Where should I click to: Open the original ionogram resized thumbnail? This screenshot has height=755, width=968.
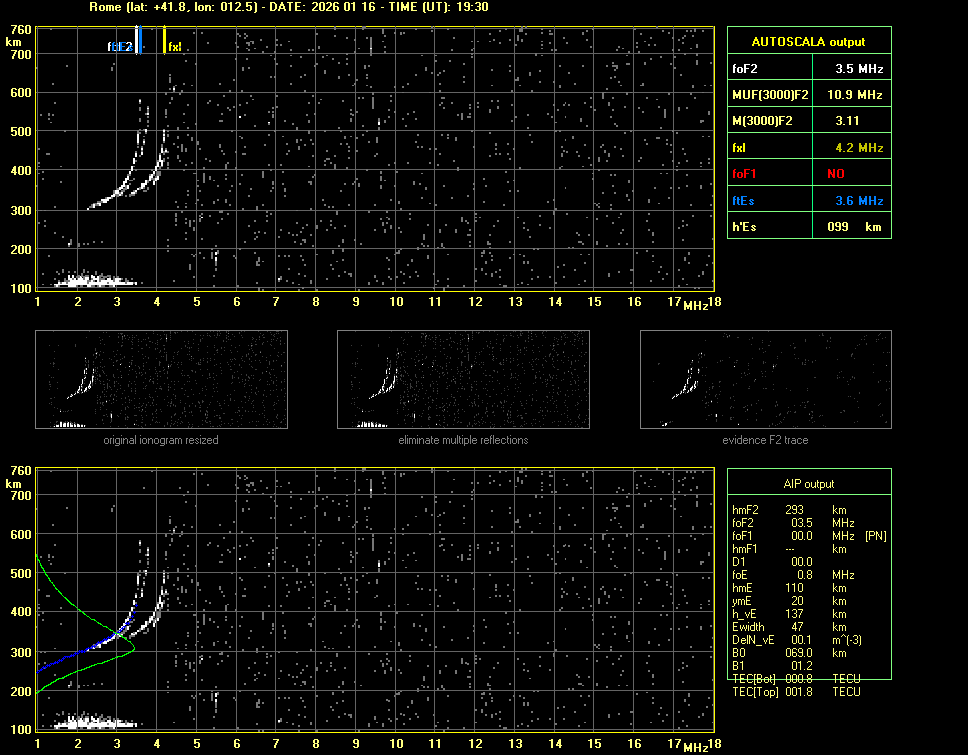[x=161, y=380]
